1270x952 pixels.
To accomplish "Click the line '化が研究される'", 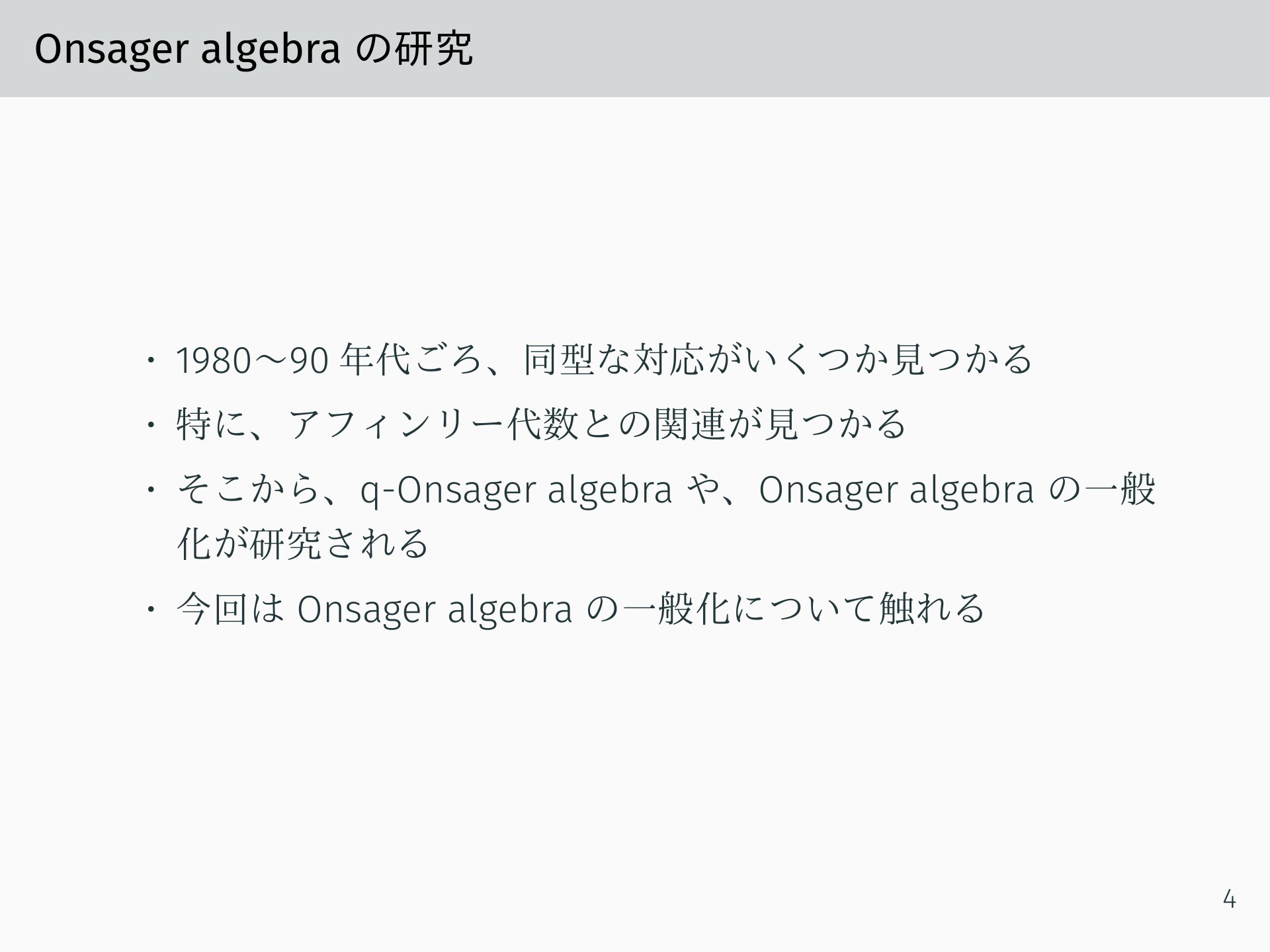I will [x=304, y=543].
